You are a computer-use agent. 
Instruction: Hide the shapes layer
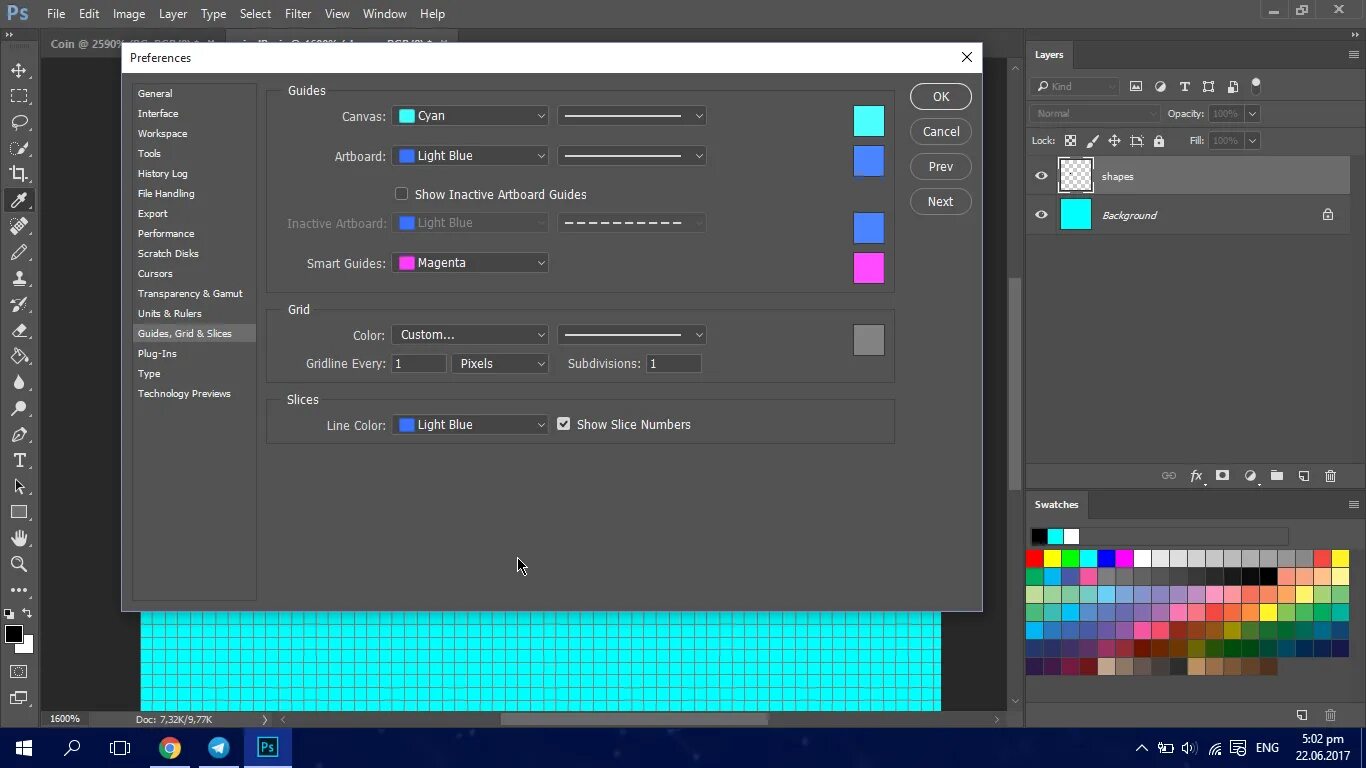click(1041, 176)
